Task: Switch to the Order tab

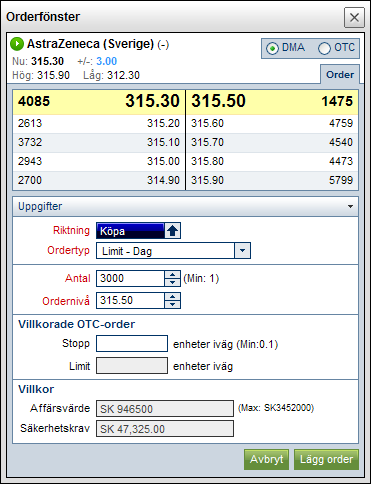Action: coord(340,74)
